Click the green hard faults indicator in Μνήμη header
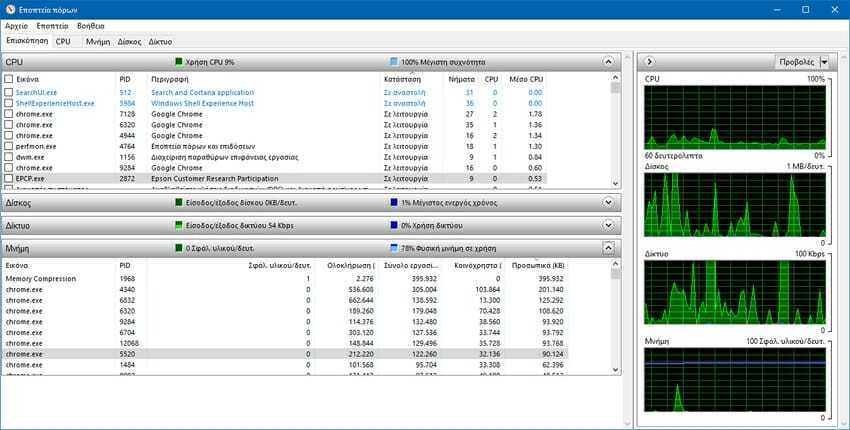The width and height of the screenshot is (850, 430). [x=179, y=248]
